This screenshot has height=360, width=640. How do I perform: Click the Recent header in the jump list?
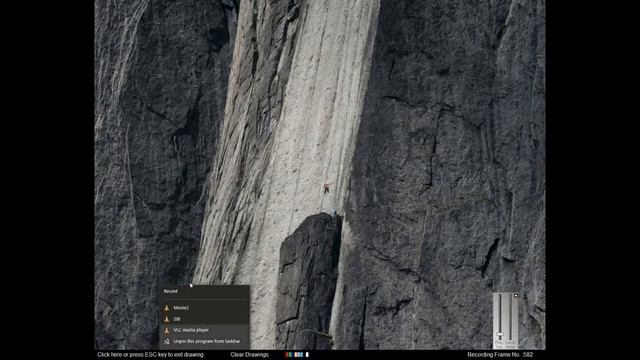coord(171,291)
